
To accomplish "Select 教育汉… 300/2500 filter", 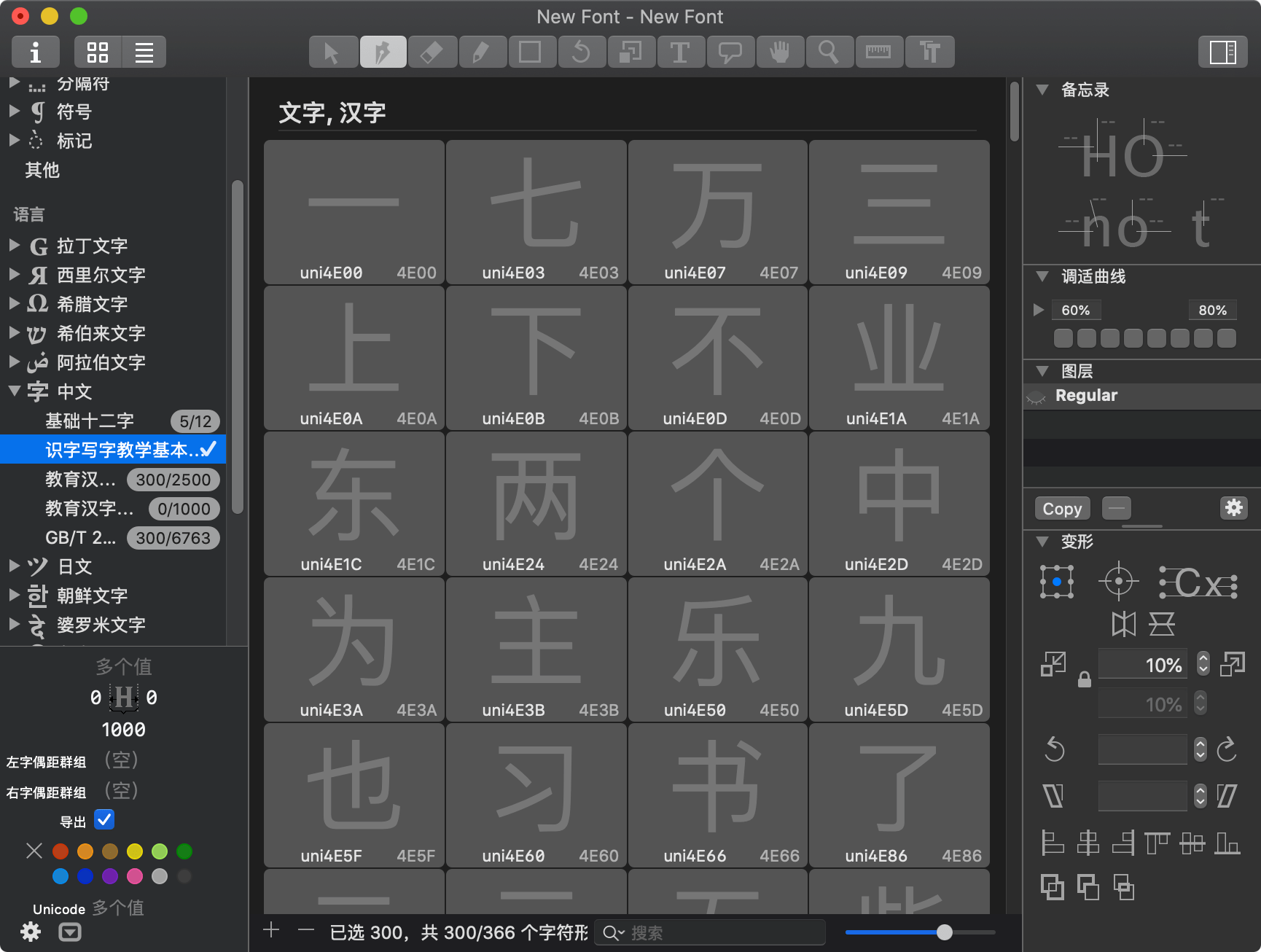I will [x=113, y=479].
